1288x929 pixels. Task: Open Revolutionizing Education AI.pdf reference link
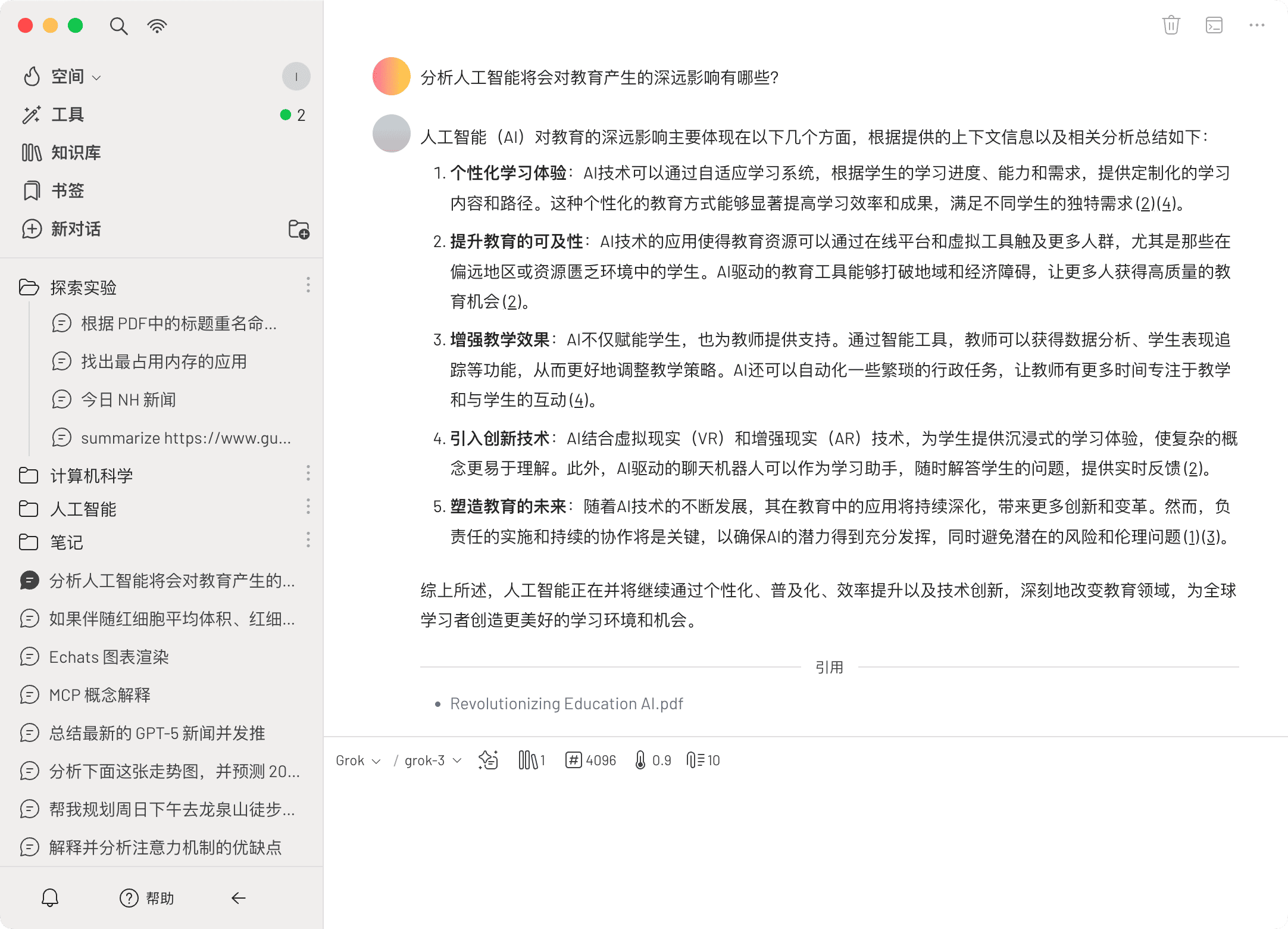tap(566, 704)
